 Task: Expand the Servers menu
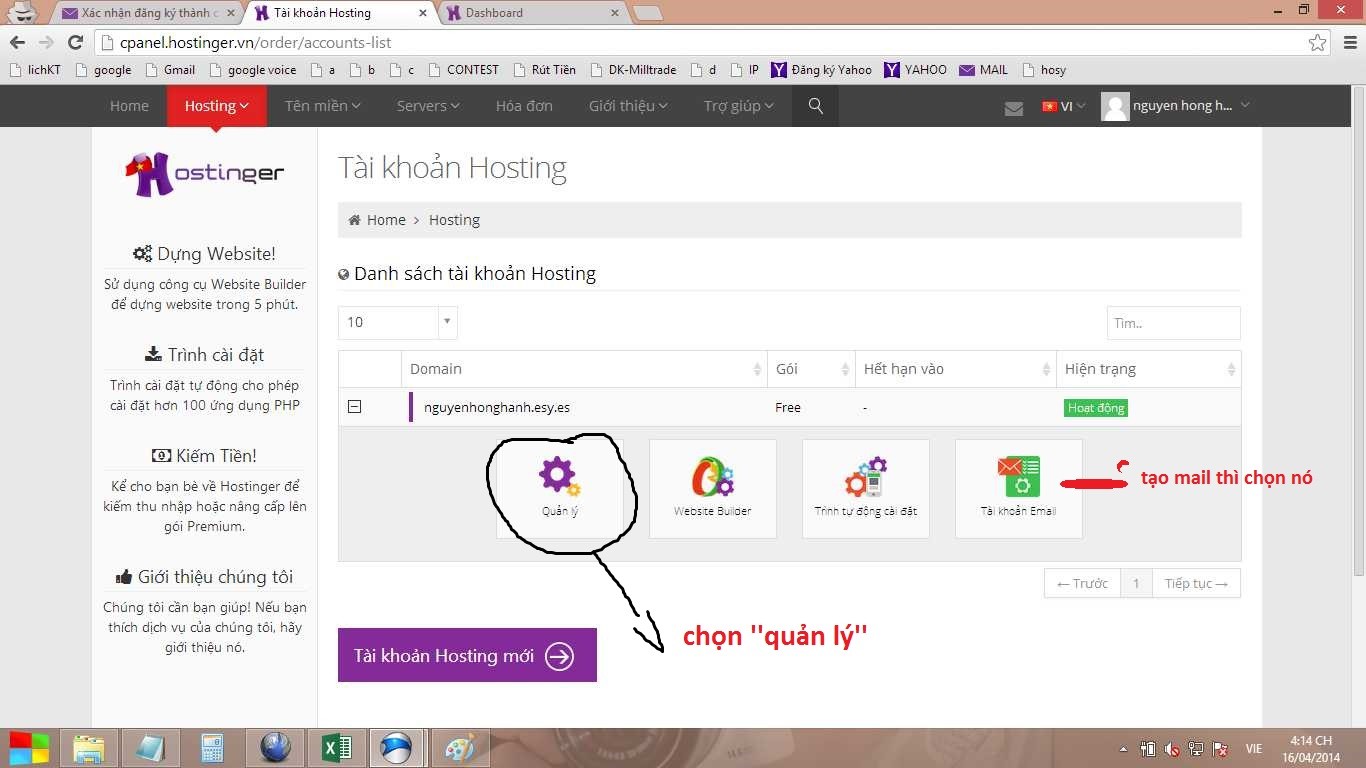coord(428,106)
